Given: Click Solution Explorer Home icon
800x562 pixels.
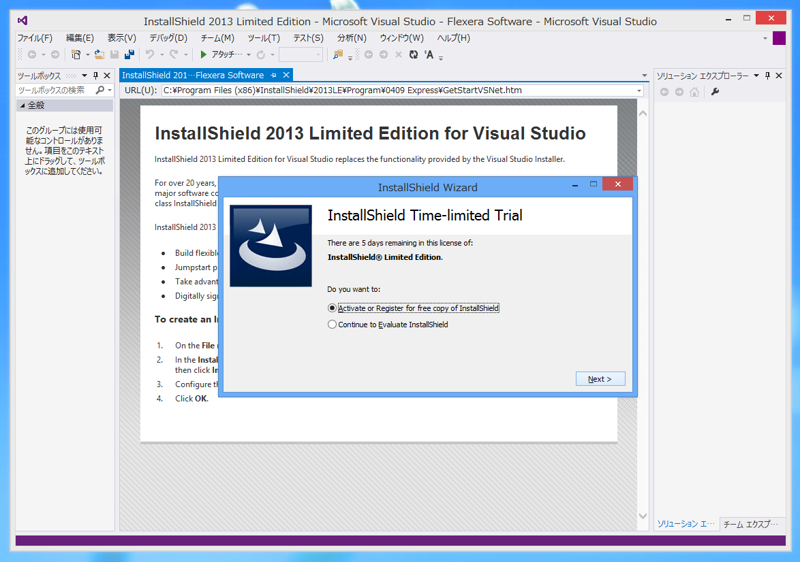Looking at the screenshot, I should (x=694, y=92).
